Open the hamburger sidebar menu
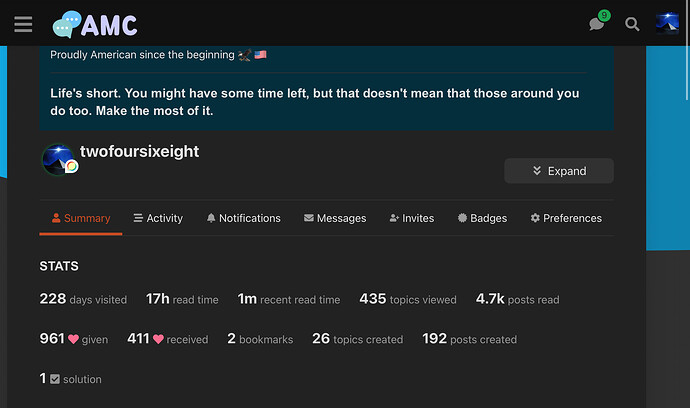 (23, 24)
